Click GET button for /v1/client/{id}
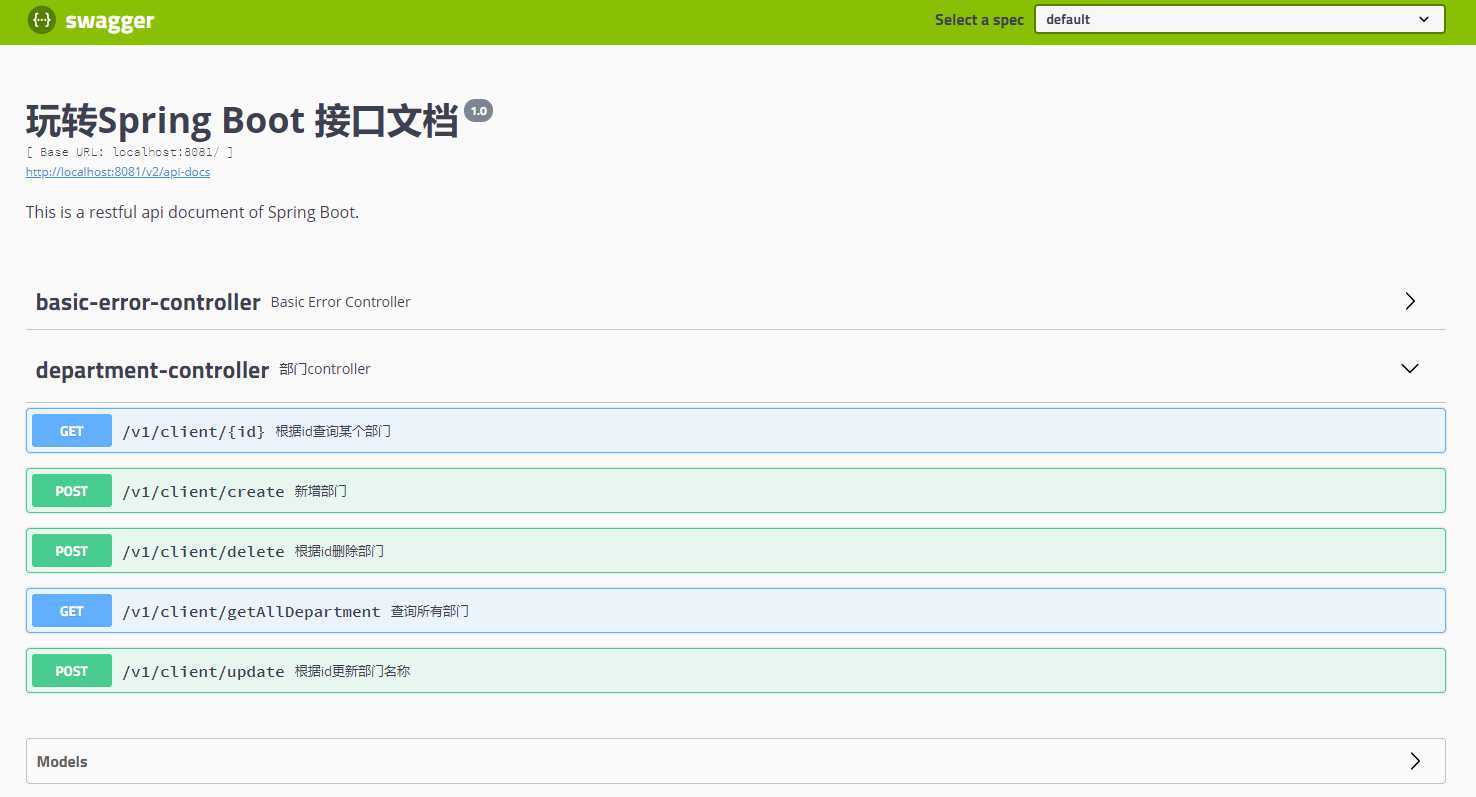The image size is (1476, 797). [x=72, y=431]
